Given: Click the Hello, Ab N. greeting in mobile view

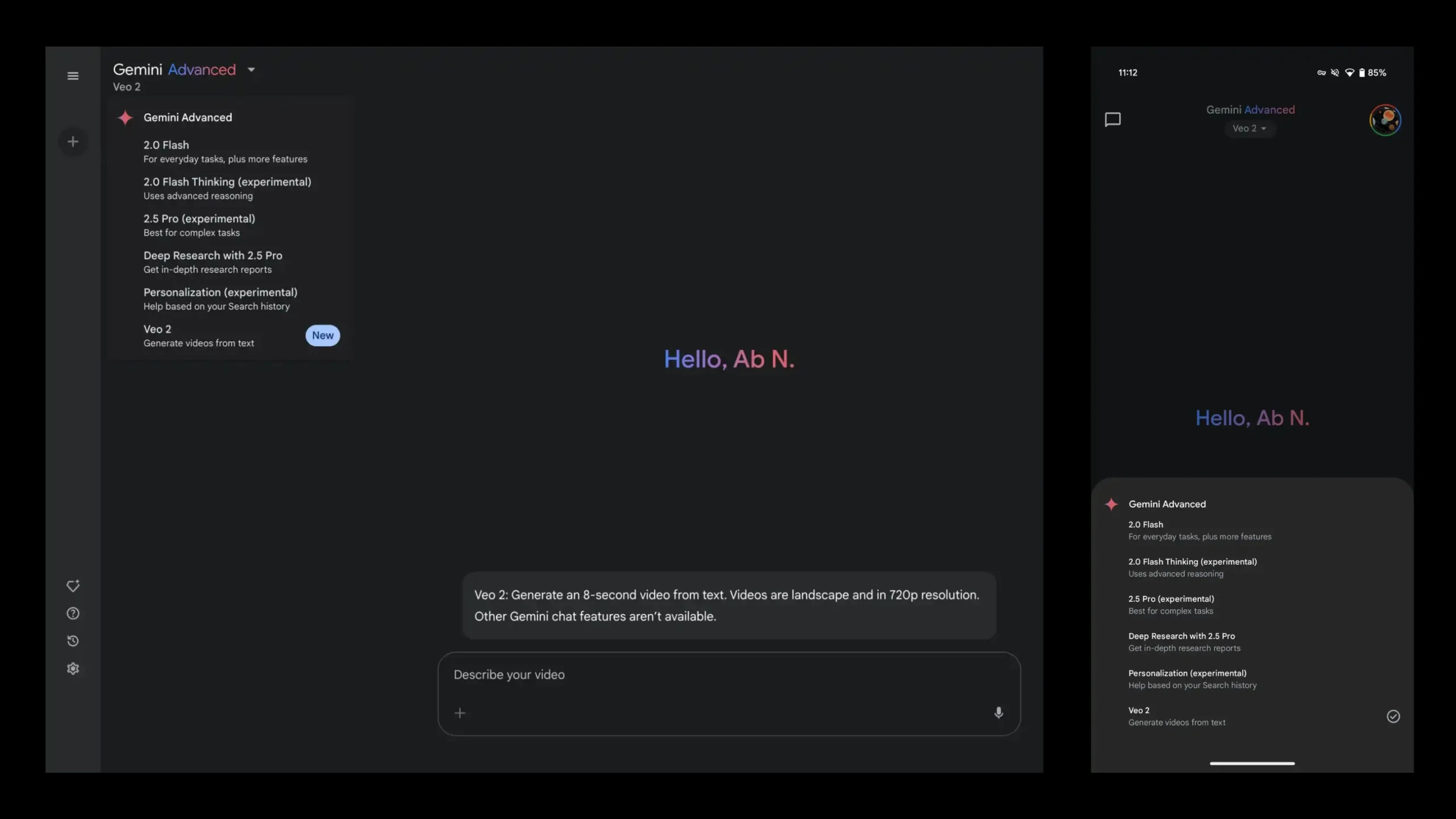Looking at the screenshot, I should point(1252,418).
